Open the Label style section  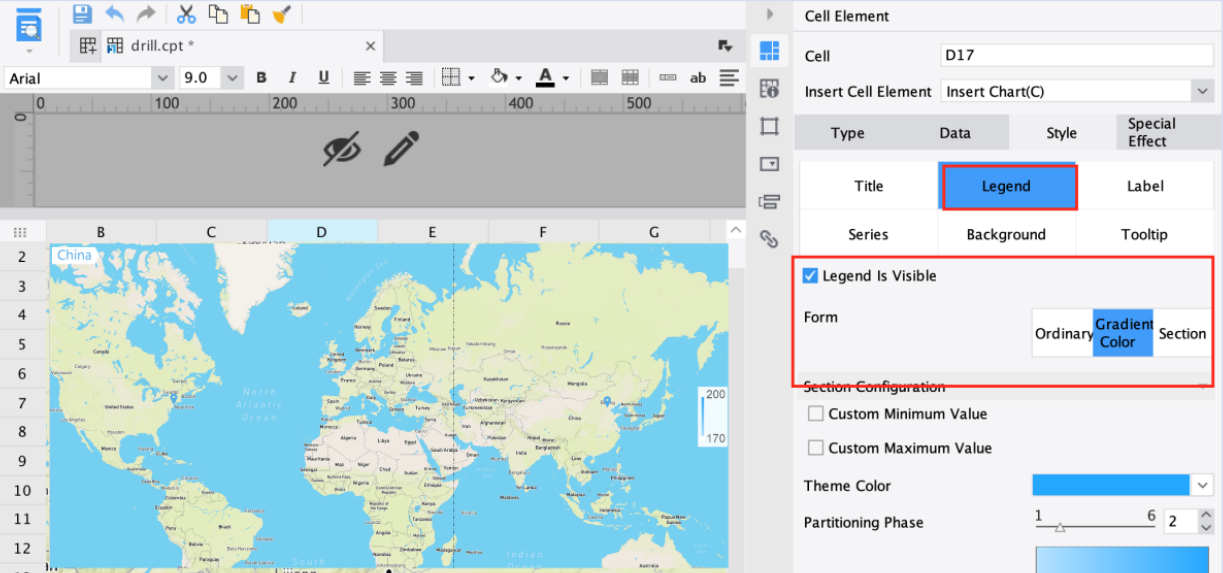point(1144,186)
